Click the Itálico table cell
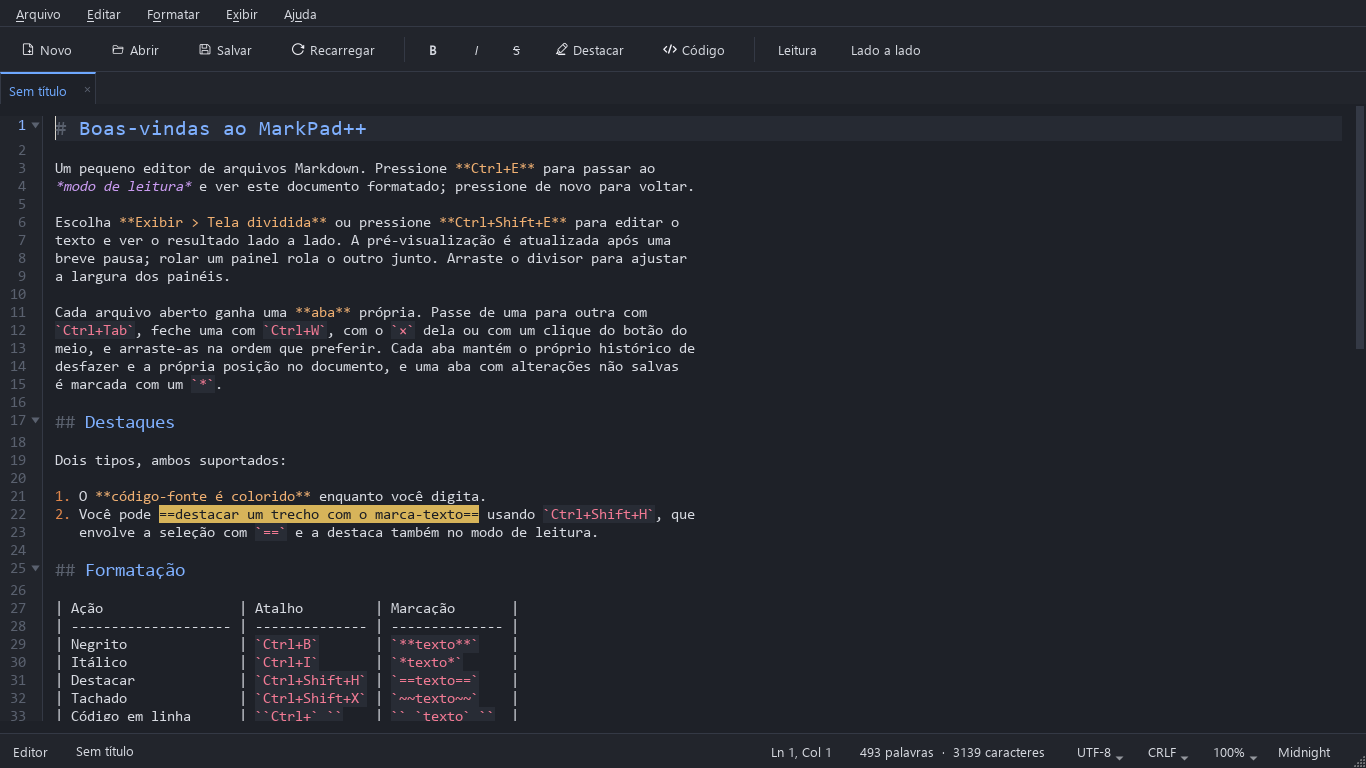Viewport: 1366px width, 768px height. point(99,662)
